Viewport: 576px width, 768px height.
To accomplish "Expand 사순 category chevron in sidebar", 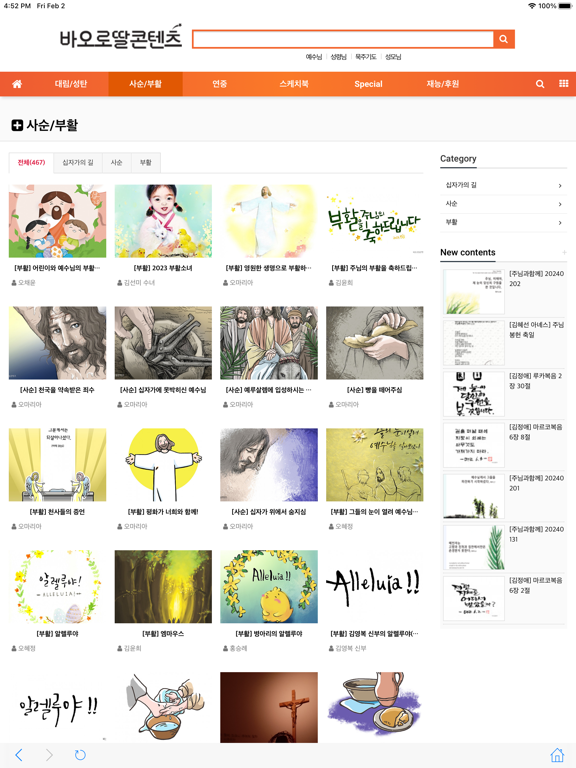I will tap(560, 204).
